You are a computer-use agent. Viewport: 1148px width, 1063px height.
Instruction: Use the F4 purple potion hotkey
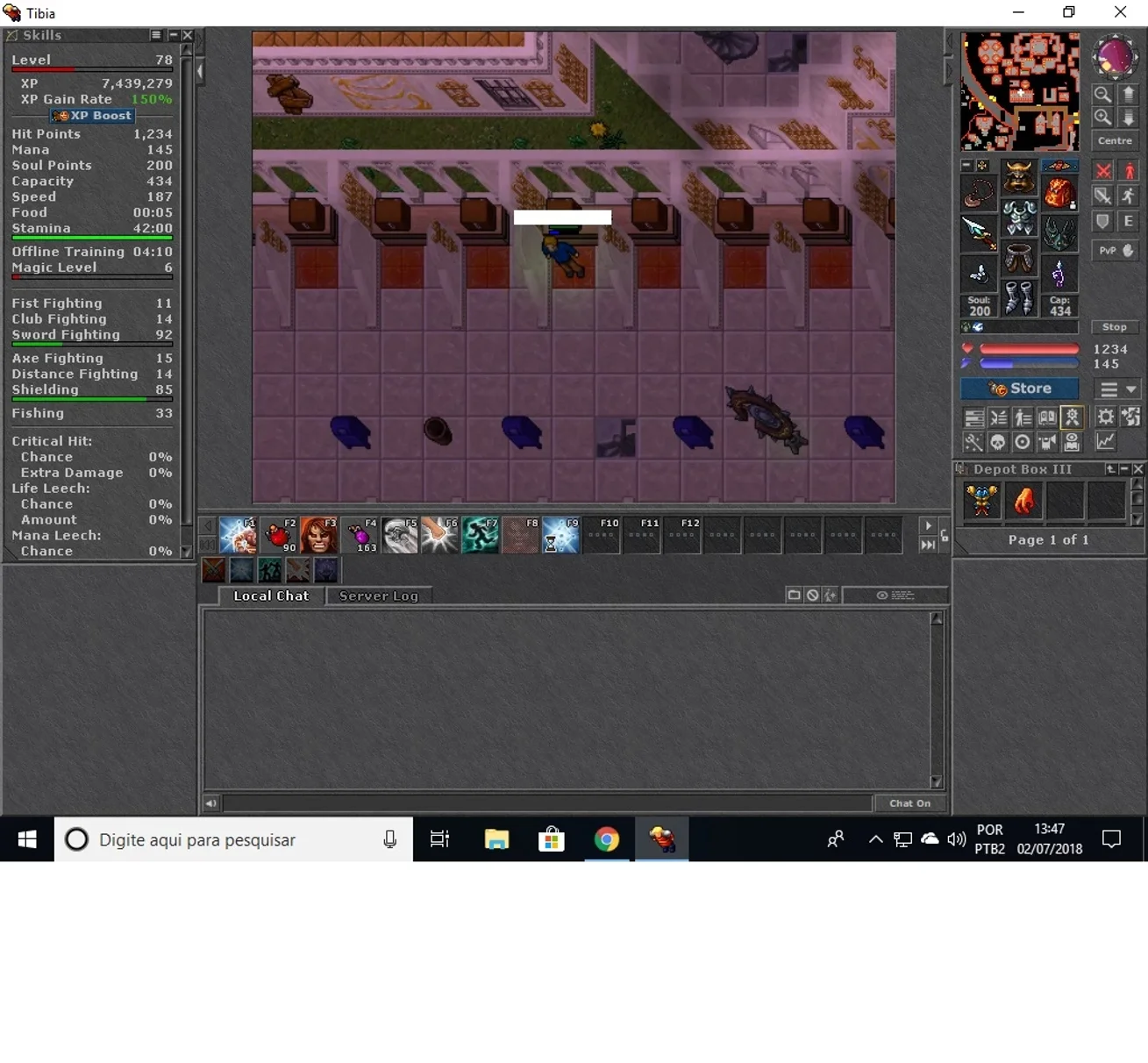[x=359, y=535]
